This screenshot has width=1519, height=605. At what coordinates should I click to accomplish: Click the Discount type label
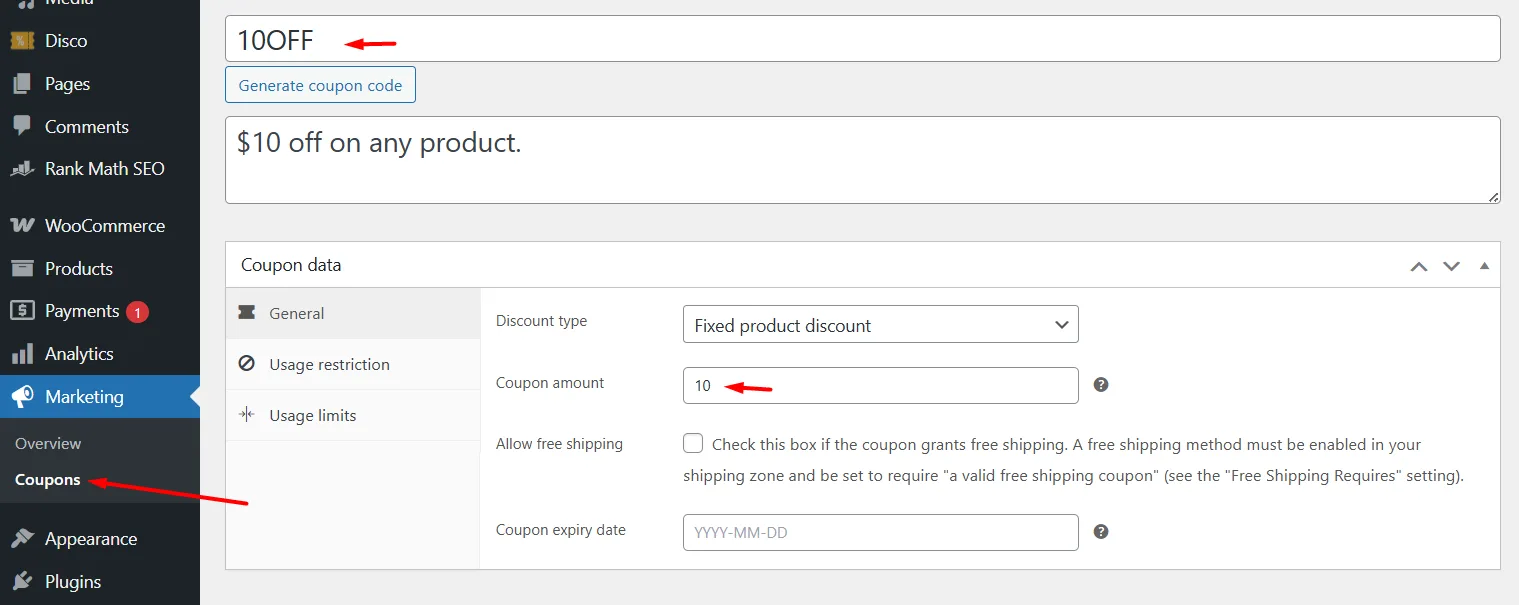(x=541, y=321)
